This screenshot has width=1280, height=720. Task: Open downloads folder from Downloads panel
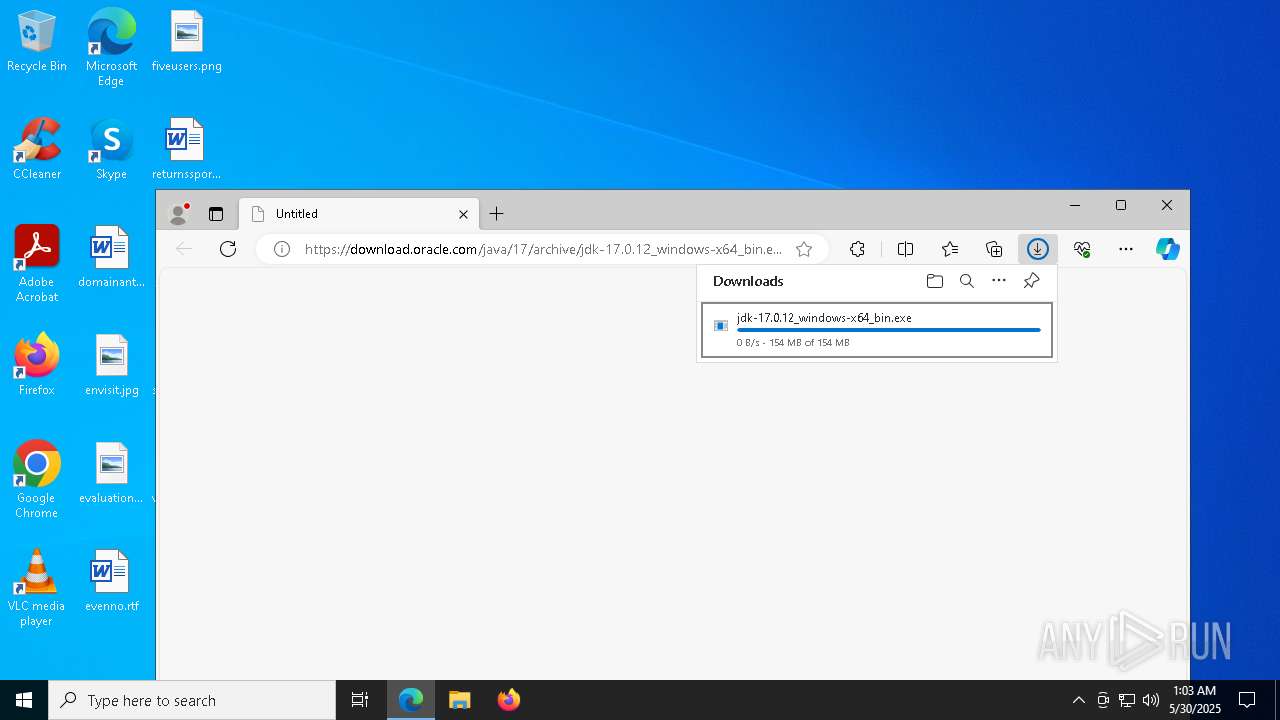[x=935, y=281]
